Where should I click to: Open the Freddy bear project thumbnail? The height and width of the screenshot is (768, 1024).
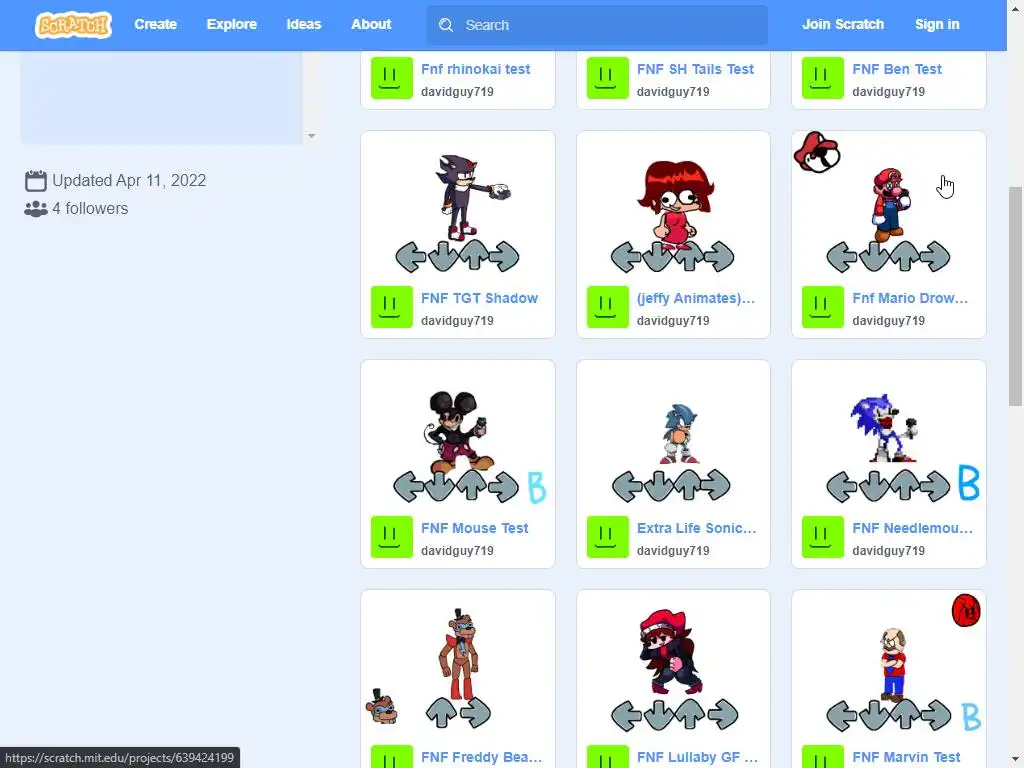pos(458,663)
